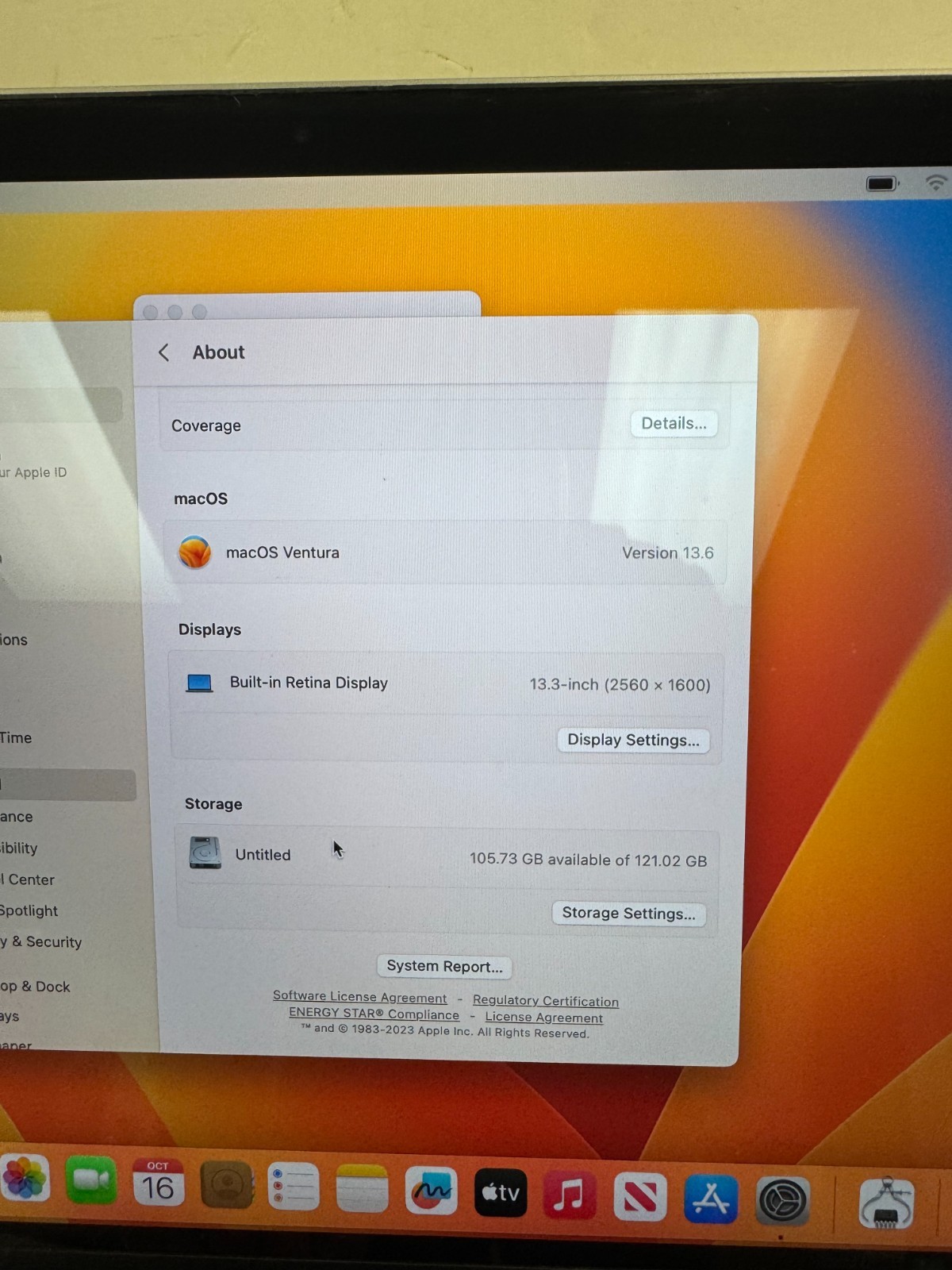Image resolution: width=952 pixels, height=1270 pixels.
Task: Click System Settings gear in Dock
Action: [x=782, y=1200]
